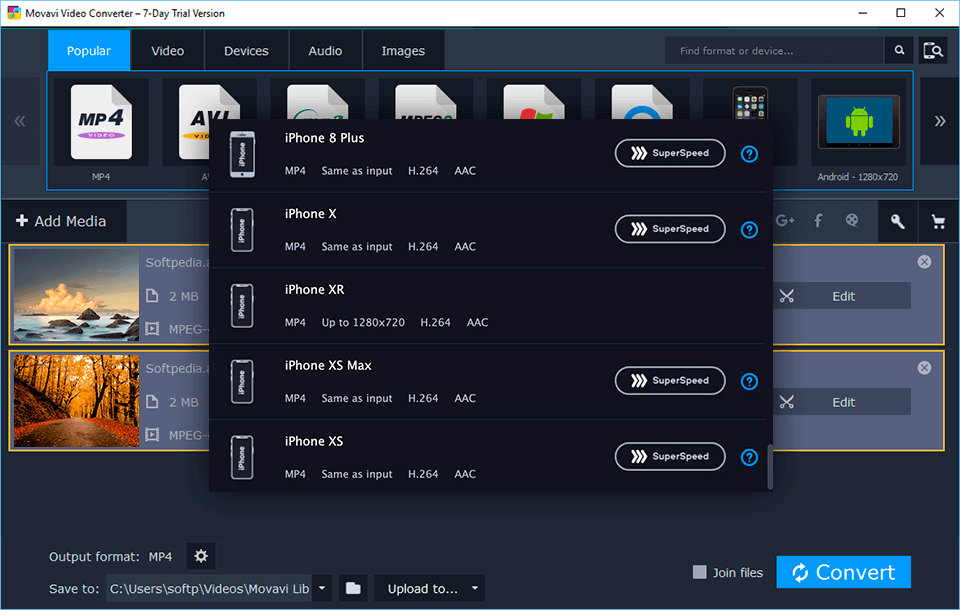Switch to the Devices tab

coord(246,50)
